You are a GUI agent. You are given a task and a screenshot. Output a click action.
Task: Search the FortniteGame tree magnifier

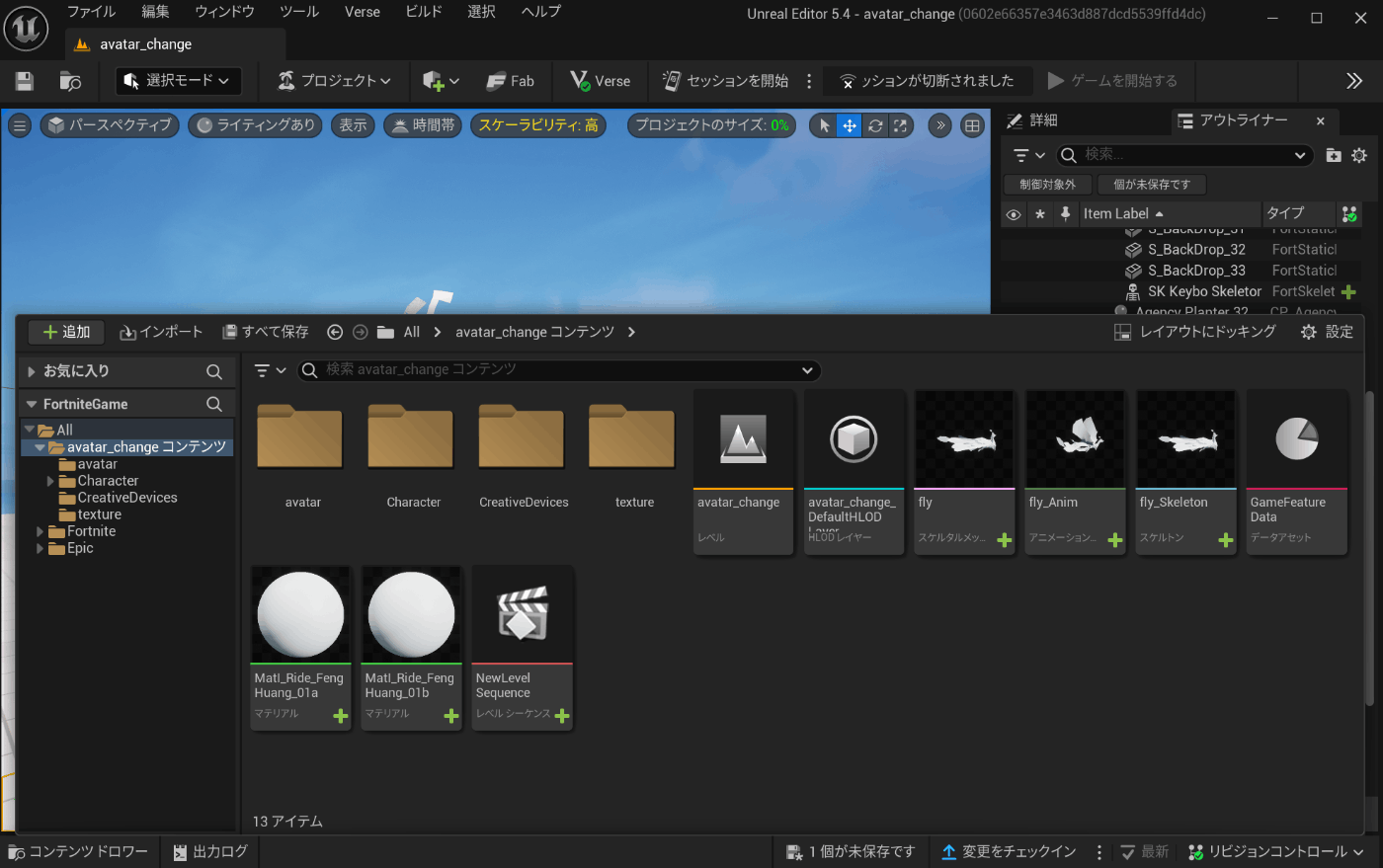tap(214, 404)
